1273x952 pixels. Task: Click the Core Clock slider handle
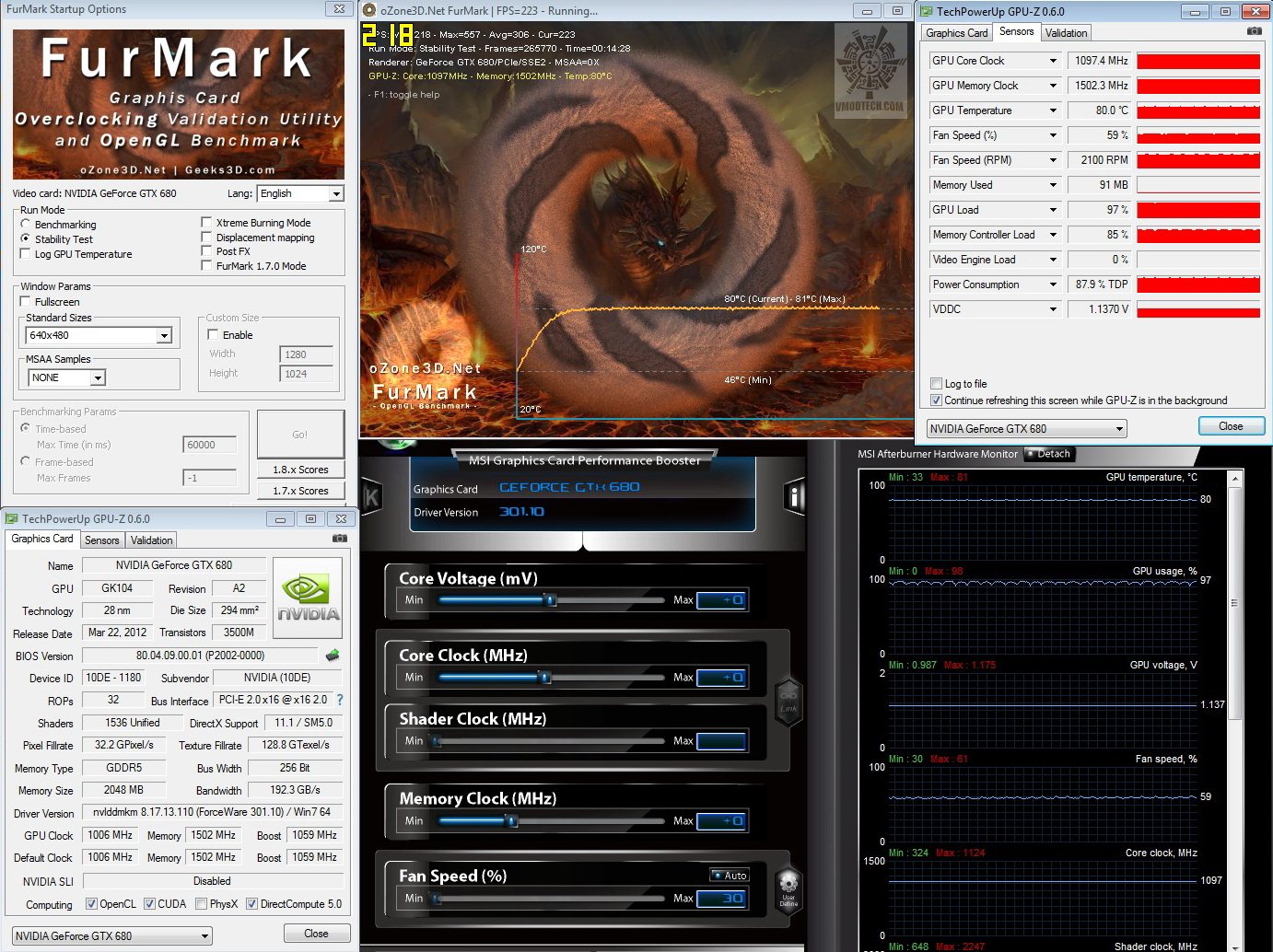(x=545, y=678)
